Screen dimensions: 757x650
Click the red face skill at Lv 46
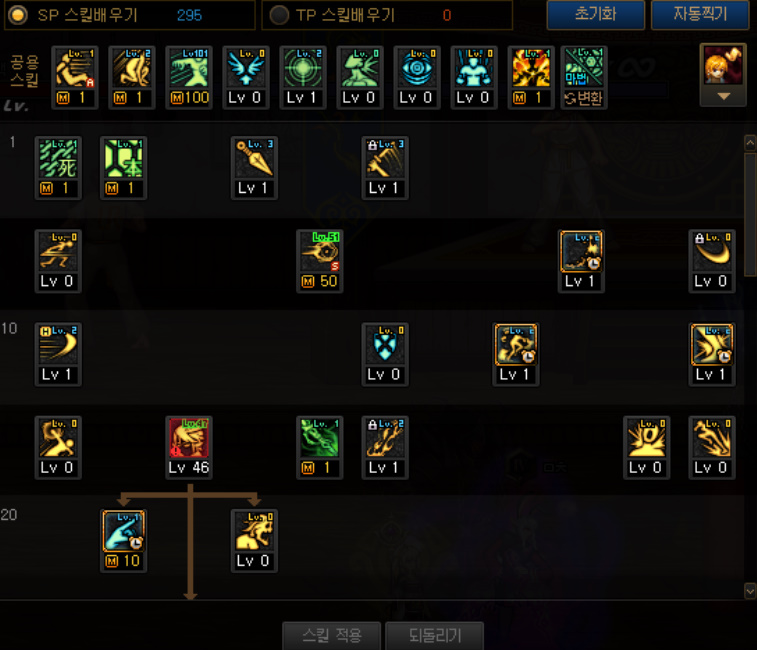(x=189, y=447)
